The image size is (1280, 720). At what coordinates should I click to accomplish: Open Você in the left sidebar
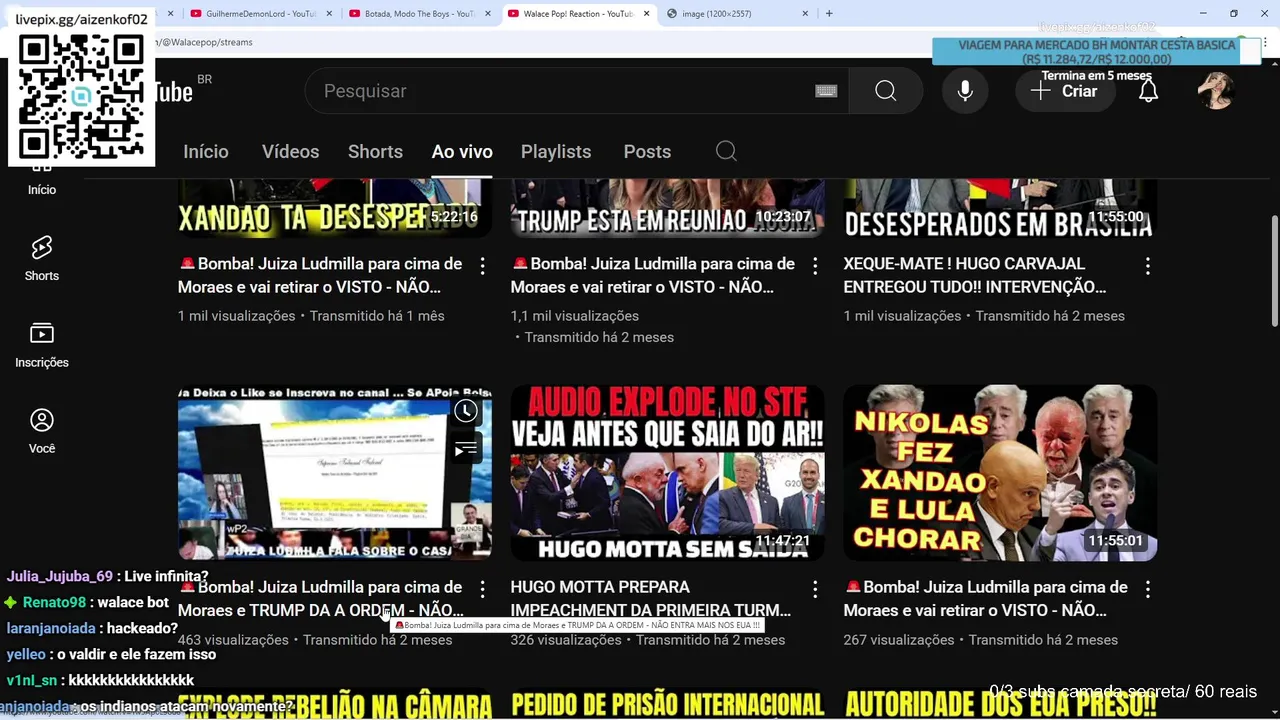[42, 432]
